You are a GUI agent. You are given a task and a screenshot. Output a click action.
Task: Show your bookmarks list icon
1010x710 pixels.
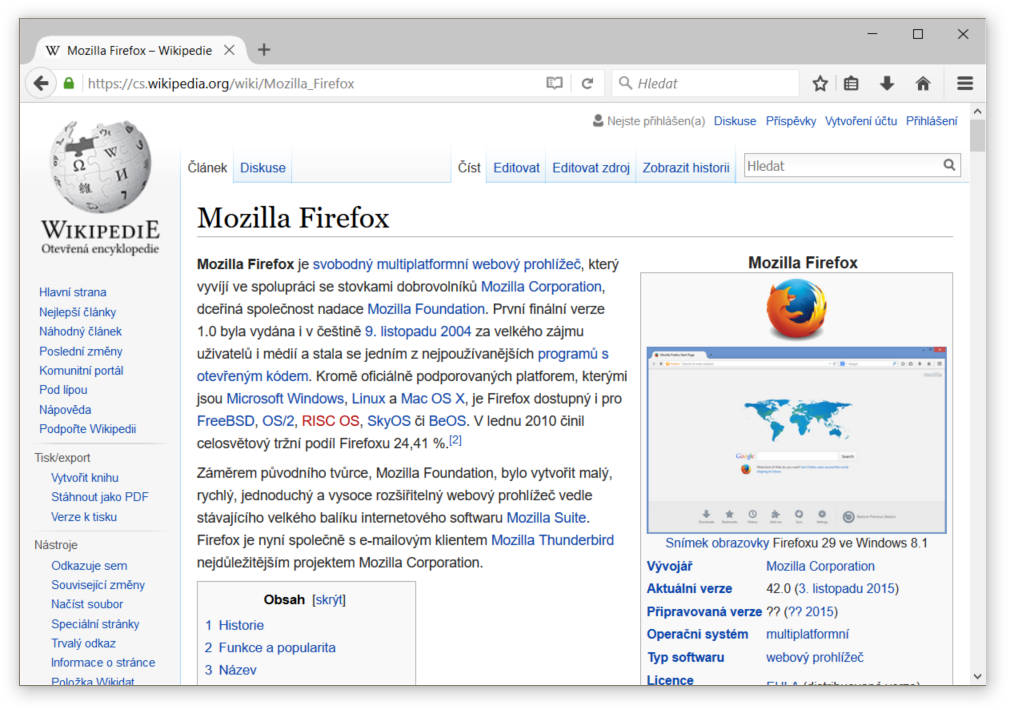(851, 83)
